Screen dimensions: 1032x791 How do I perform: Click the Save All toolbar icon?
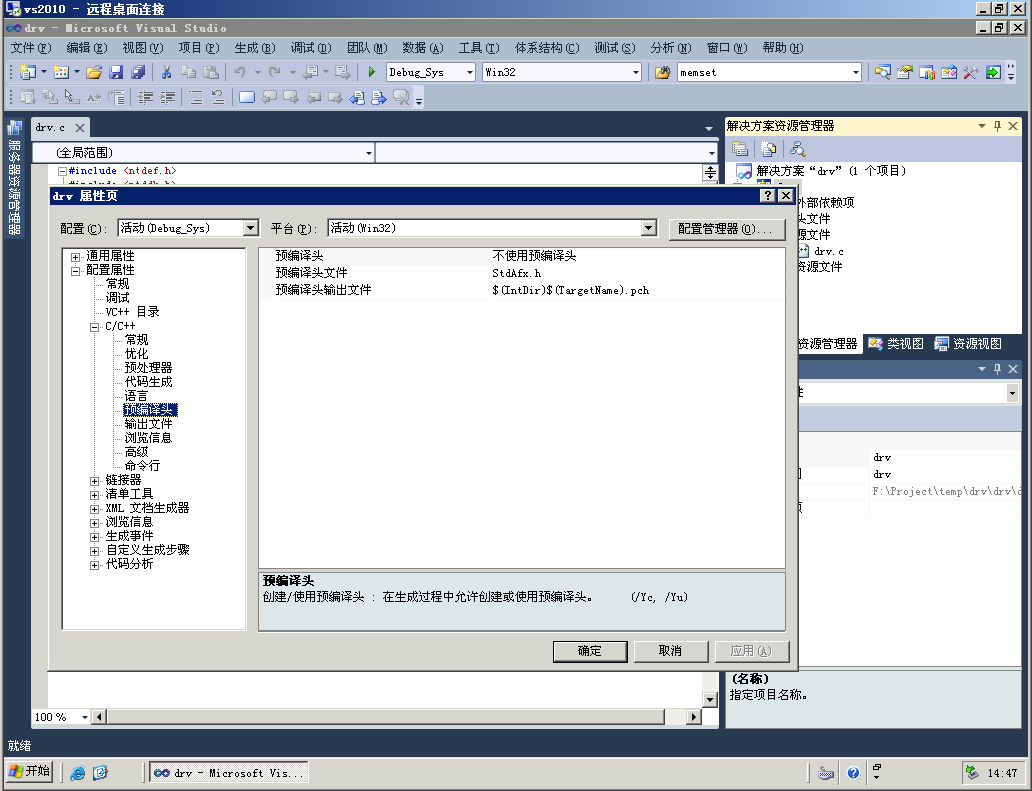tap(138, 72)
